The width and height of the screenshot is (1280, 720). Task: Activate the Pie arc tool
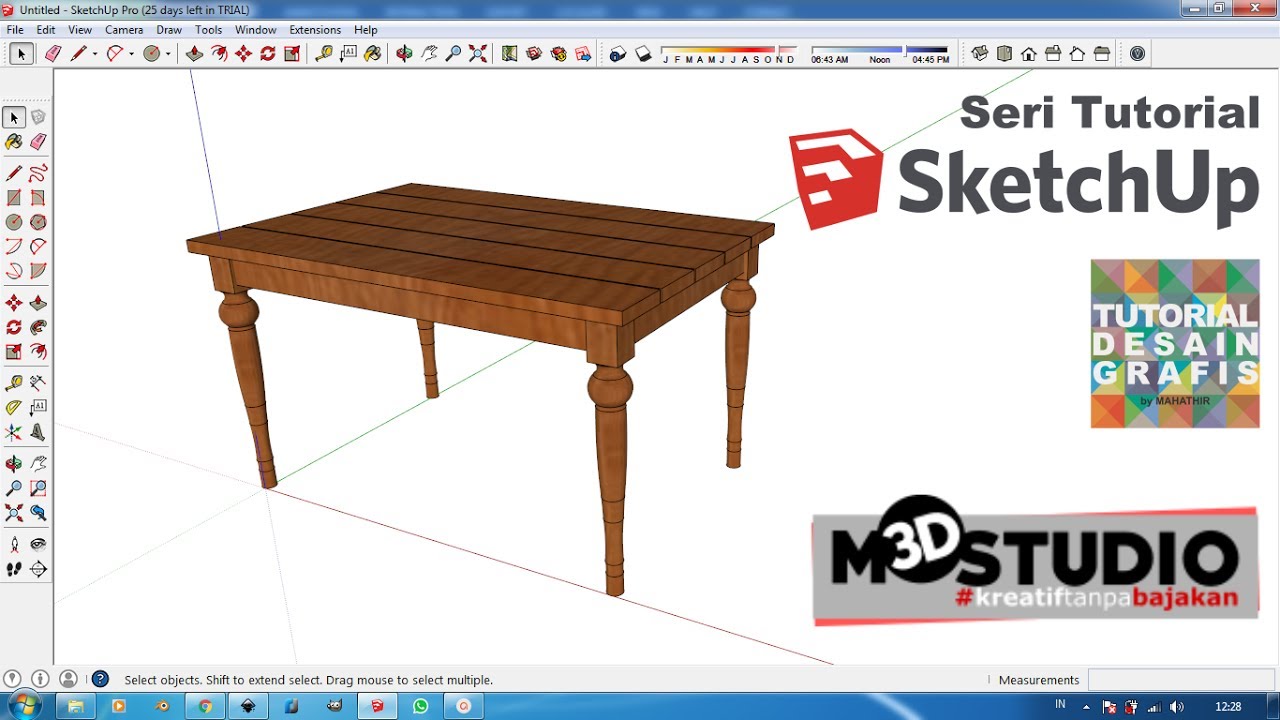pyautogui.click(x=38, y=270)
